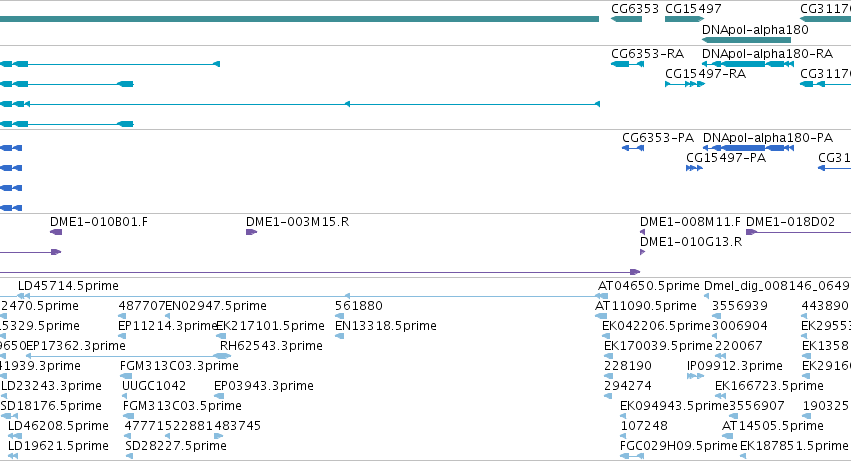851x461 pixels.
Task: Open the CG15497-RA transcript
Action: tap(684, 84)
